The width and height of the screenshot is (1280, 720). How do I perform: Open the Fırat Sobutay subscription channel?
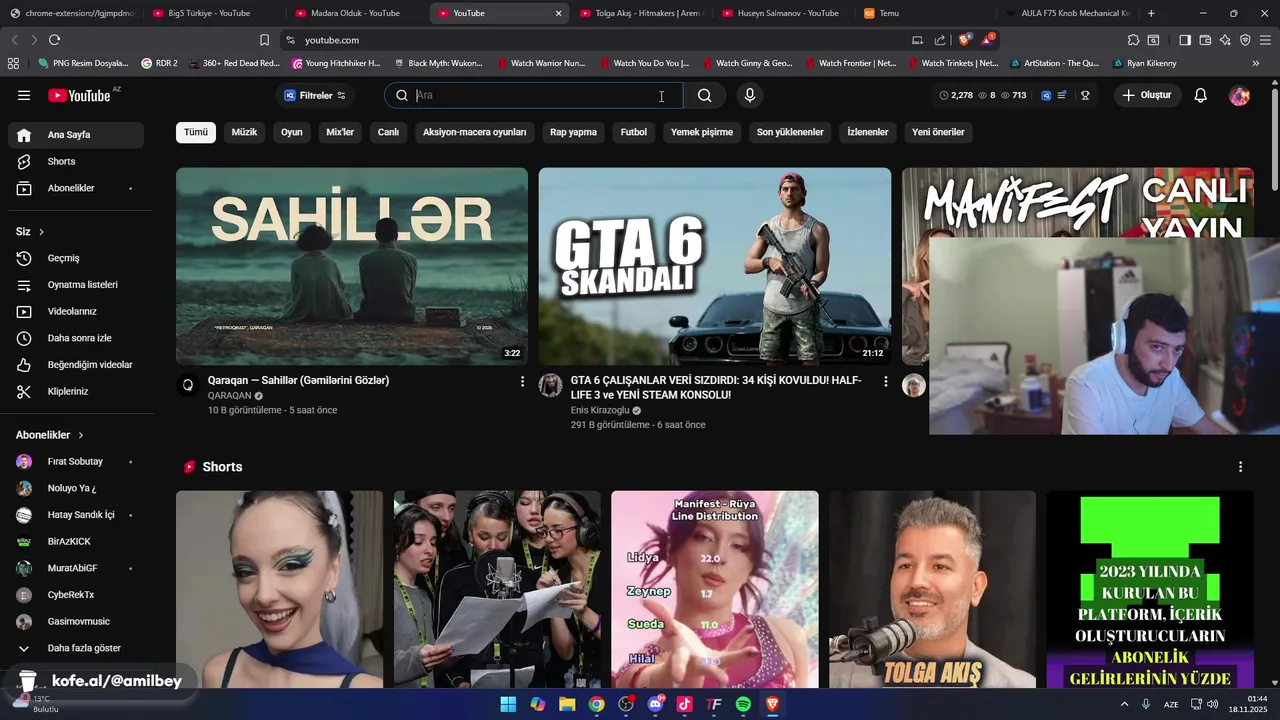coord(76,462)
